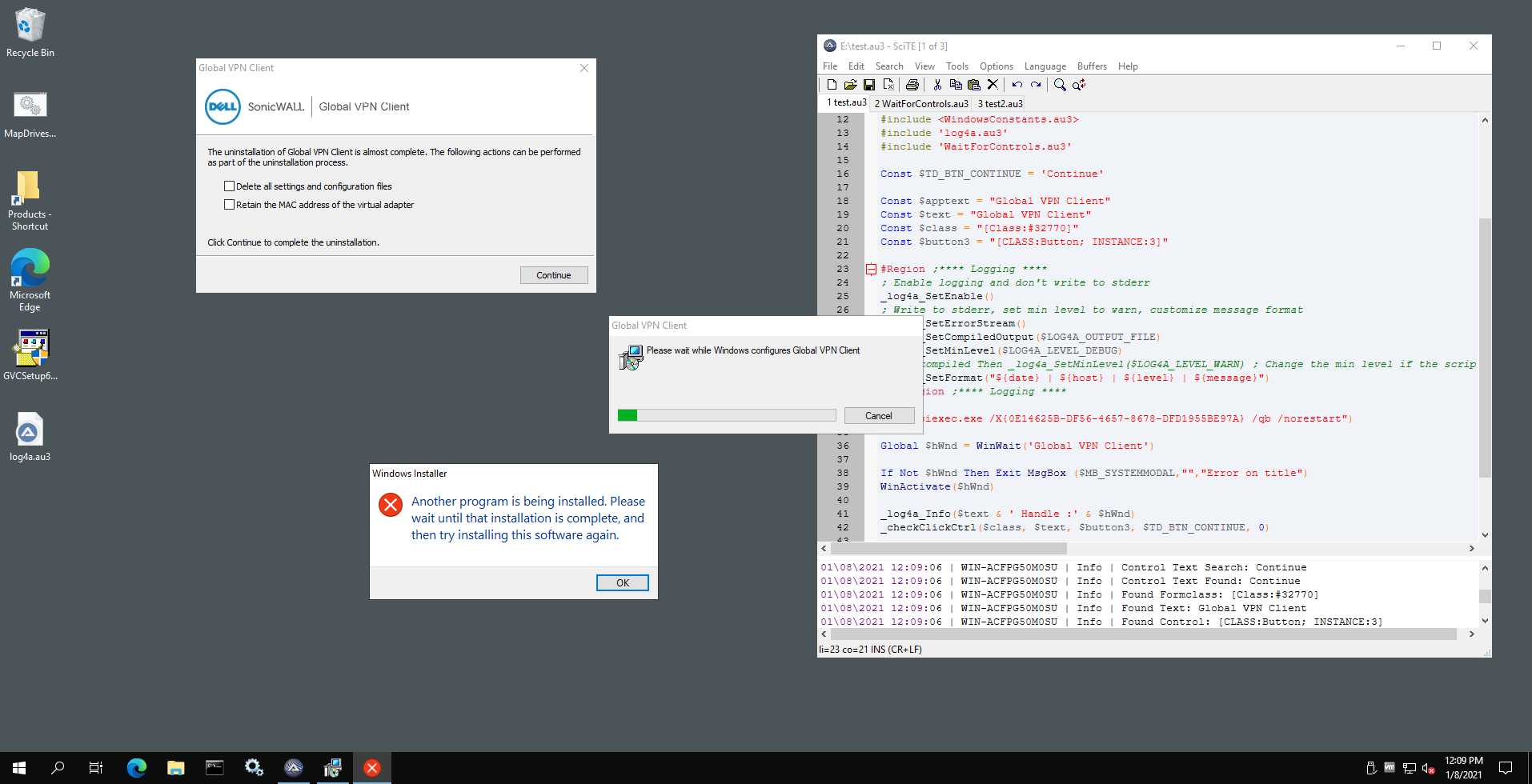This screenshot has width=1532, height=784.
Task: Check Retain the MAC address option
Action: point(229,205)
